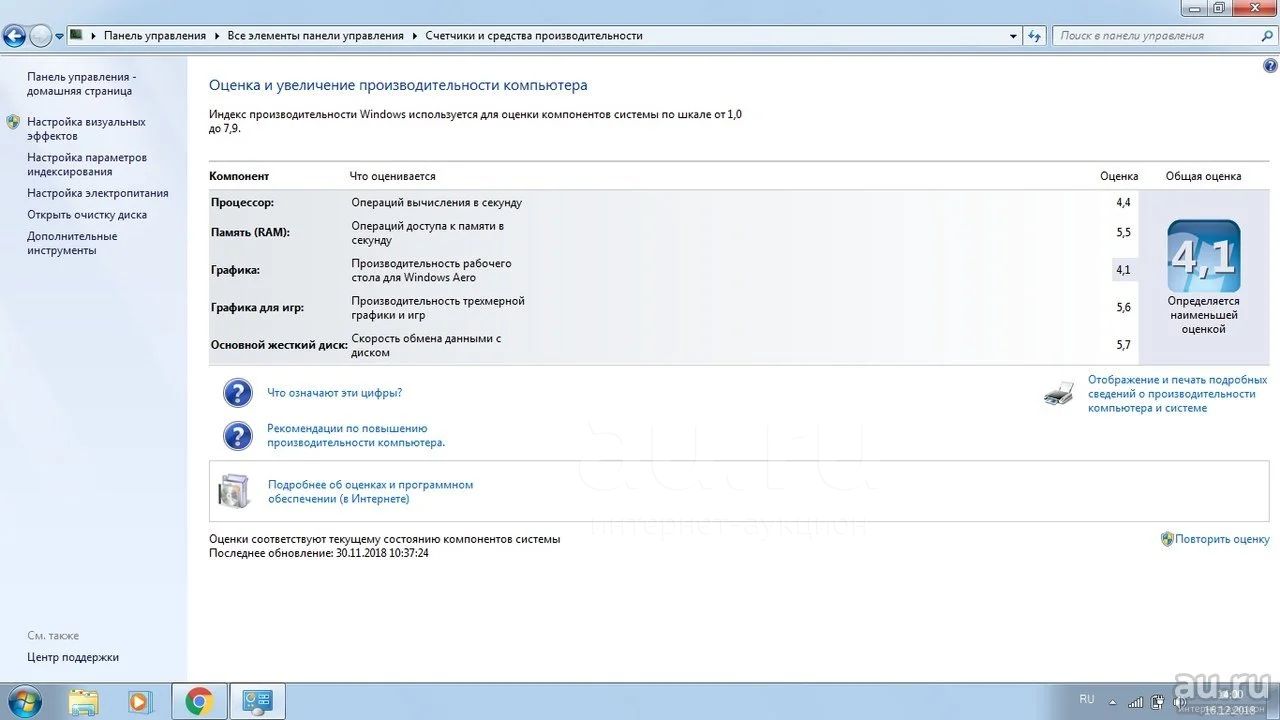Viewport: 1280px width, 720px height.
Task: Open Google Chrome from the taskbar
Action: 199,702
